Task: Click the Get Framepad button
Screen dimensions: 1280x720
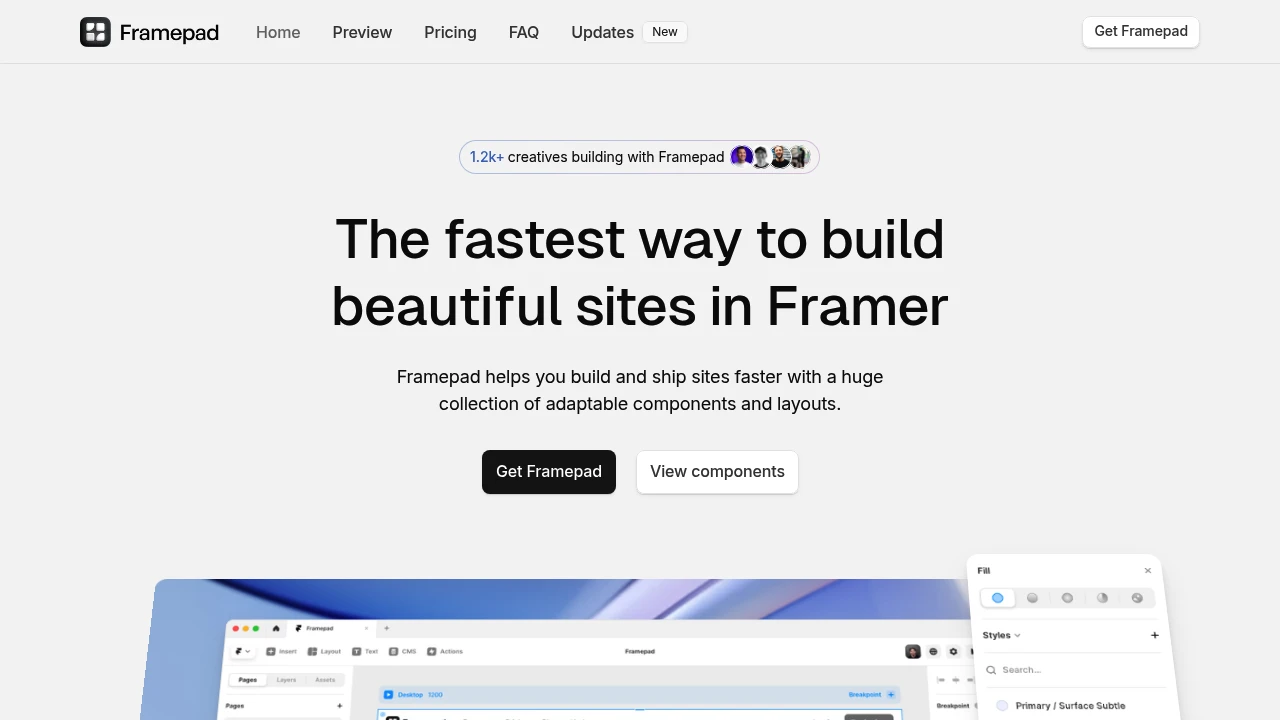Action: (548, 471)
